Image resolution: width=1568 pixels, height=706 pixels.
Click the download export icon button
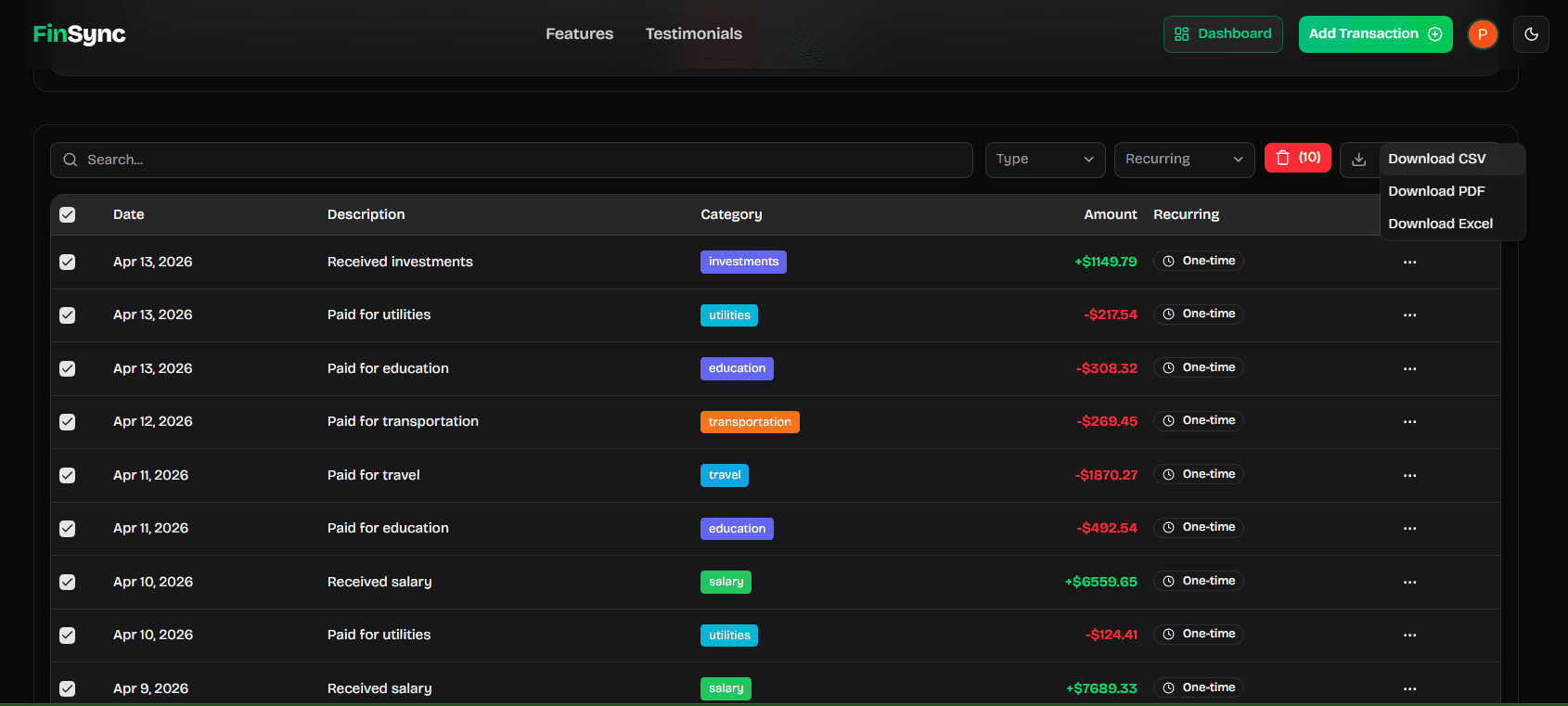[x=1358, y=160]
